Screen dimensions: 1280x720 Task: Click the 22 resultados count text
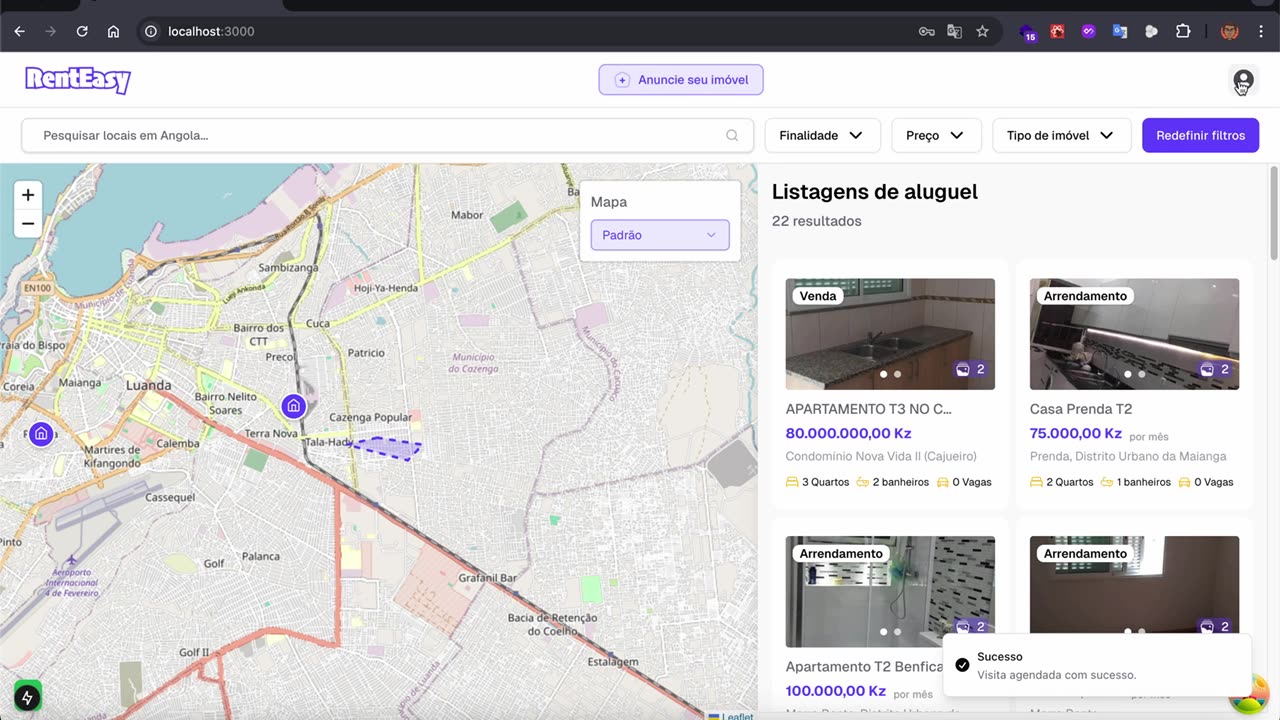click(817, 221)
